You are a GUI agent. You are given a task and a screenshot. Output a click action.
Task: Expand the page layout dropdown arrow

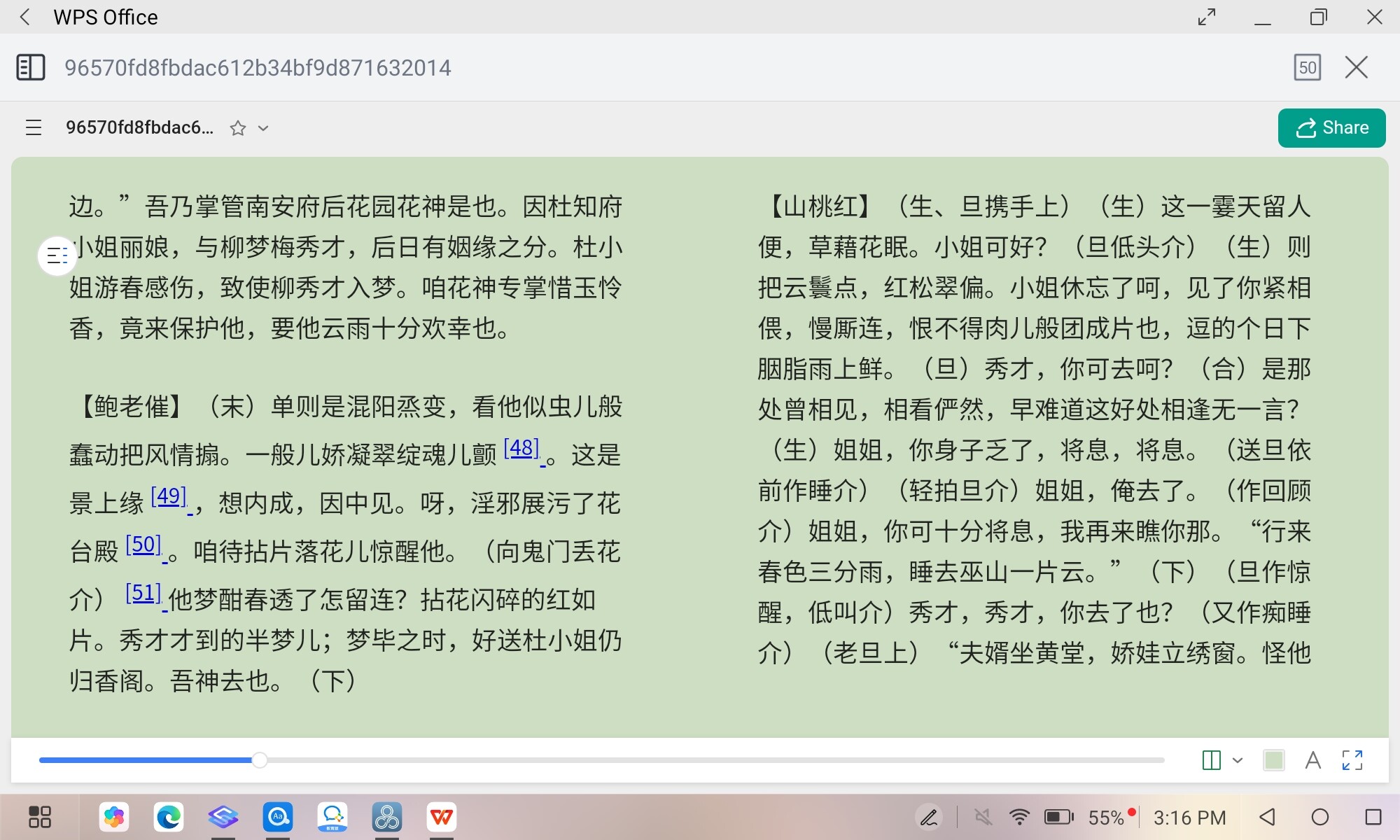pyautogui.click(x=1238, y=760)
